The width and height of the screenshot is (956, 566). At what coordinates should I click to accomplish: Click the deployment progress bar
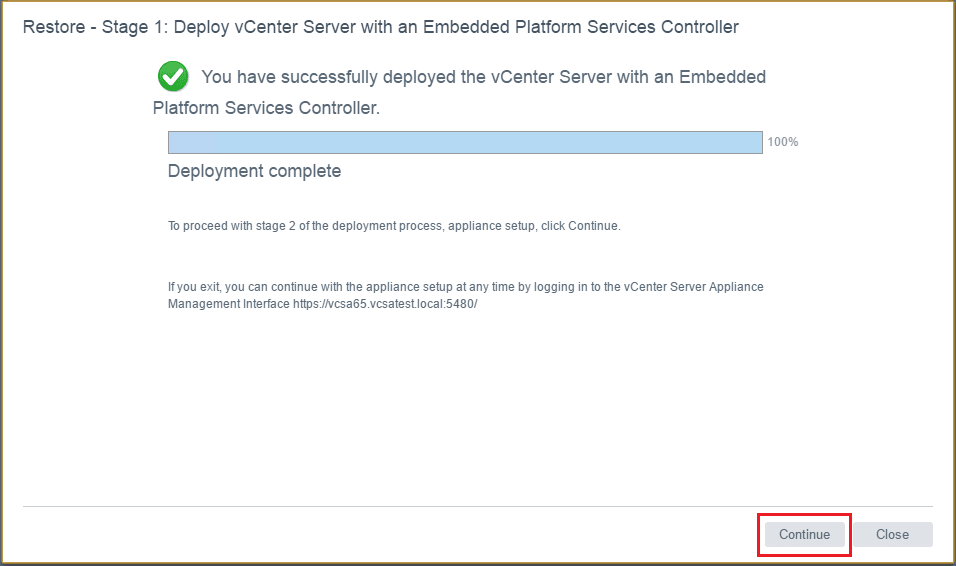[465, 142]
